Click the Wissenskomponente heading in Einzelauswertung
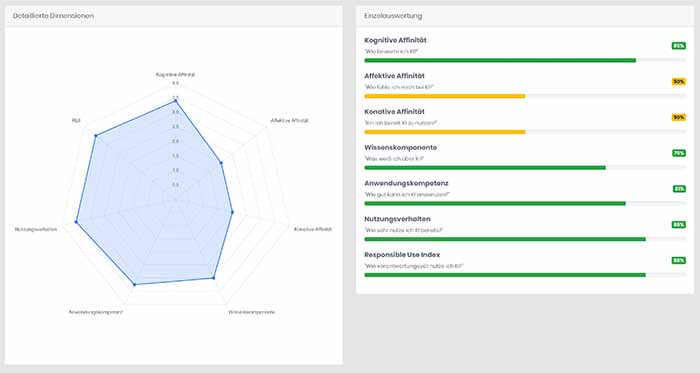 [400, 147]
